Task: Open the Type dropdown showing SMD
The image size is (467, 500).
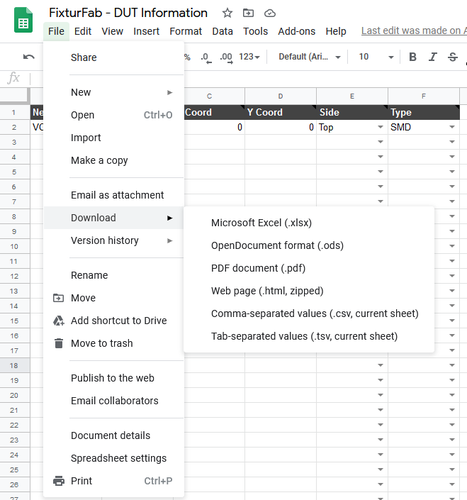Action: click(452, 127)
